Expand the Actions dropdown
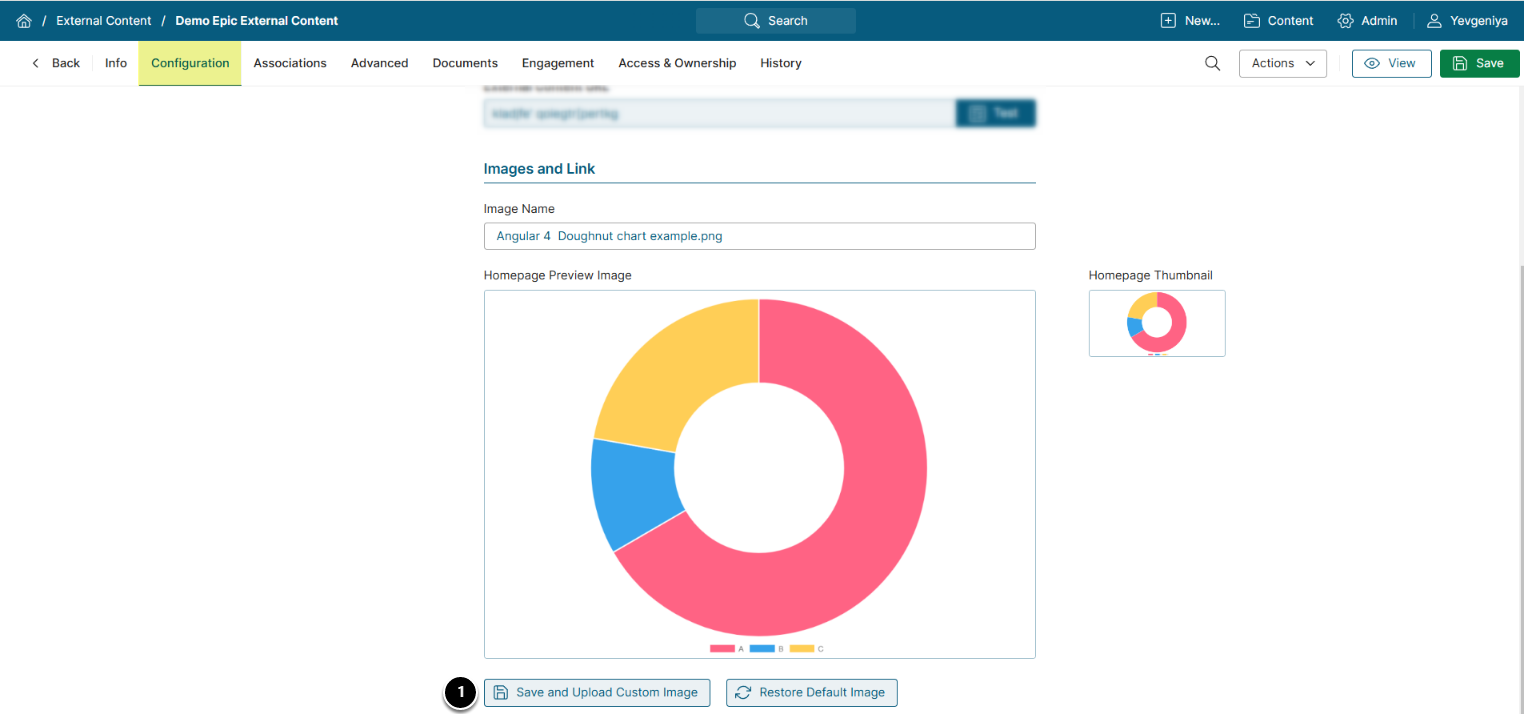This screenshot has height=714, width=1524. pyautogui.click(x=1282, y=63)
